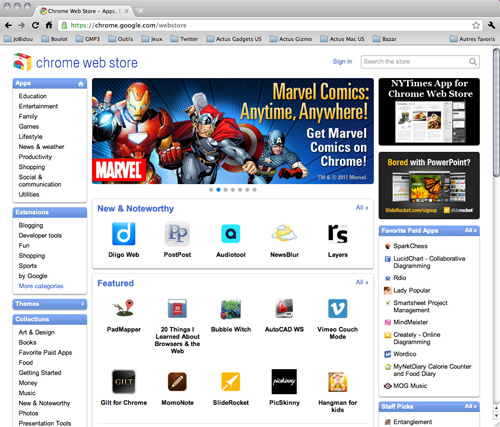Open the Outils bookmarks folder

click(x=121, y=39)
